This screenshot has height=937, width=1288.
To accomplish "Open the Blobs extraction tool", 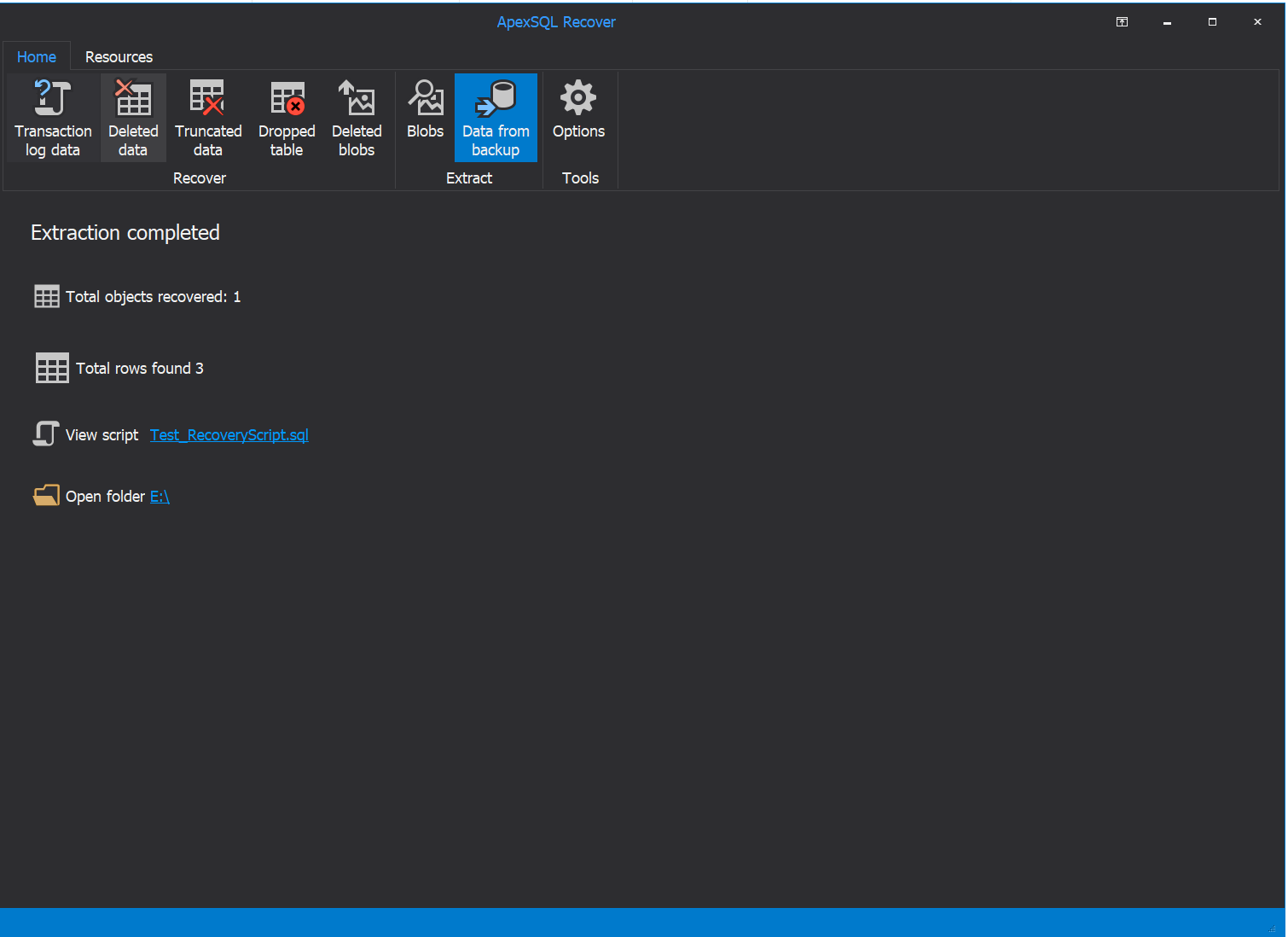I will 425,111.
